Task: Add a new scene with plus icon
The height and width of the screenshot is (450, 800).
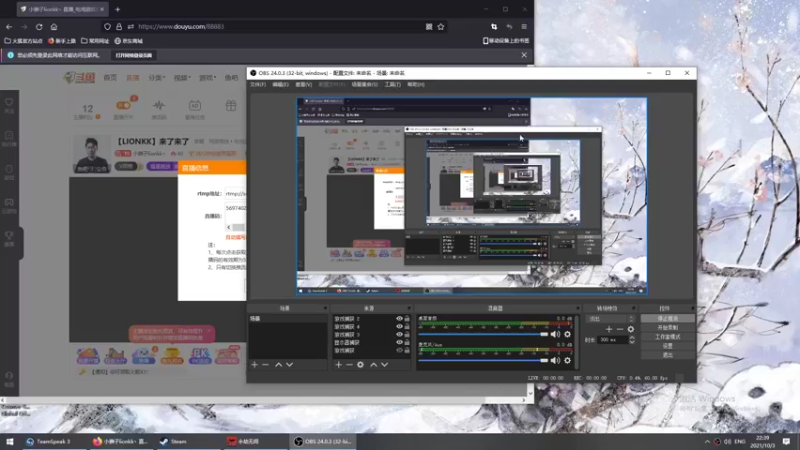Action: [255, 365]
